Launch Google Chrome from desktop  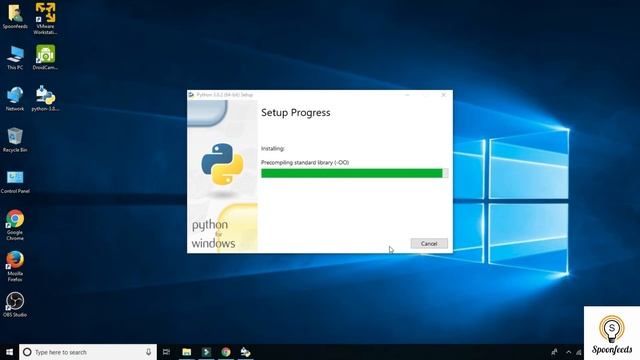pyautogui.click(x=15, y=225)
